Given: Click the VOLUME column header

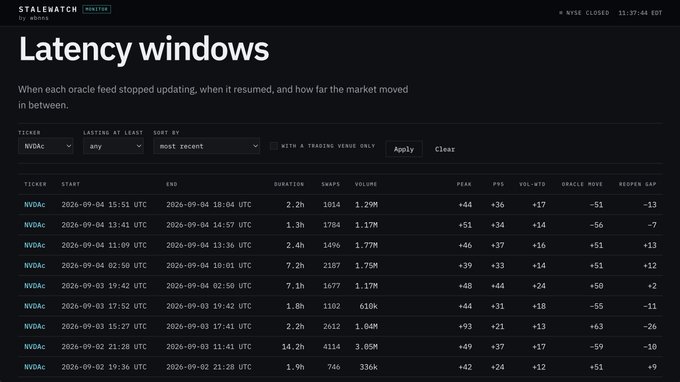Looking at the screenshot, I should click(366, 184).
